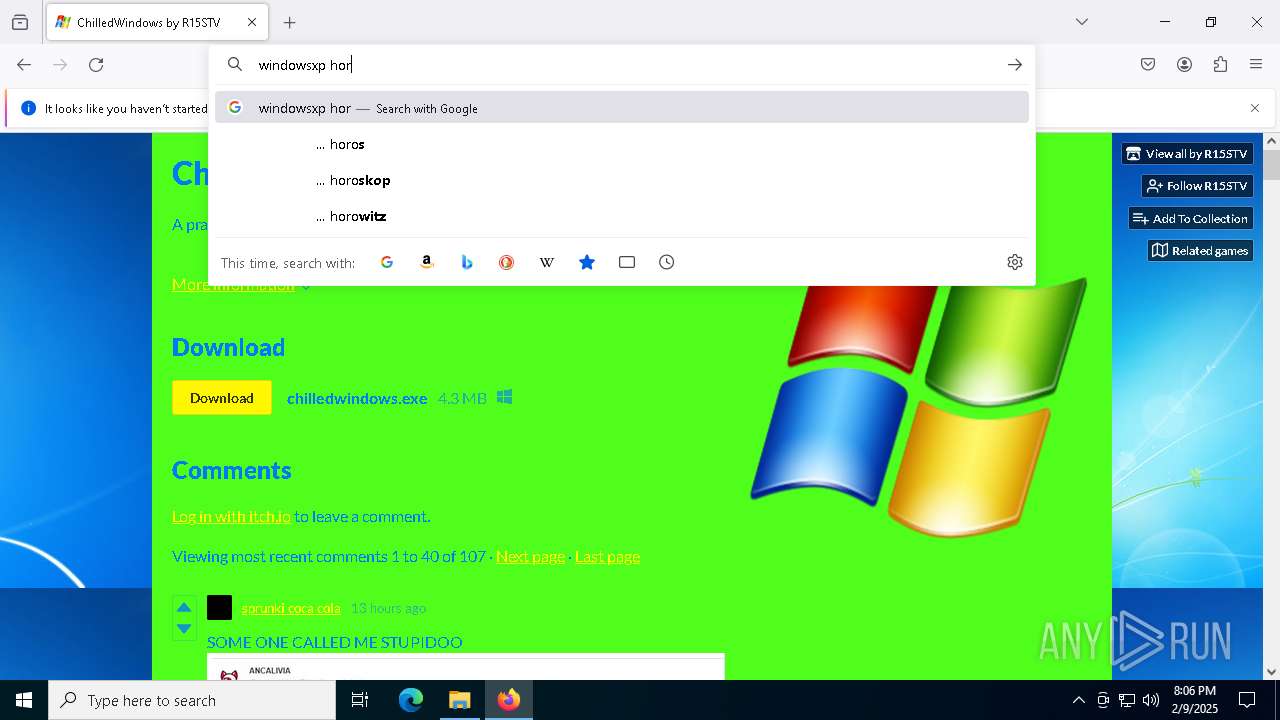The width and height of the screenshot is (1280, 720).
Task: Open the list all tabs chevron
Action: 1082,22
